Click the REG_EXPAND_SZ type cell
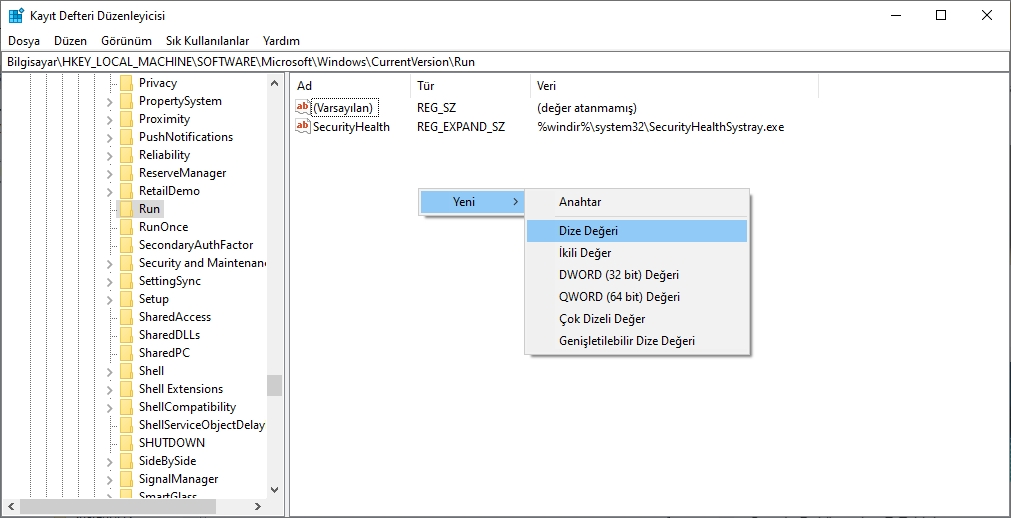The width and height of the screenshot is (1011, 518). pos(460,126)
